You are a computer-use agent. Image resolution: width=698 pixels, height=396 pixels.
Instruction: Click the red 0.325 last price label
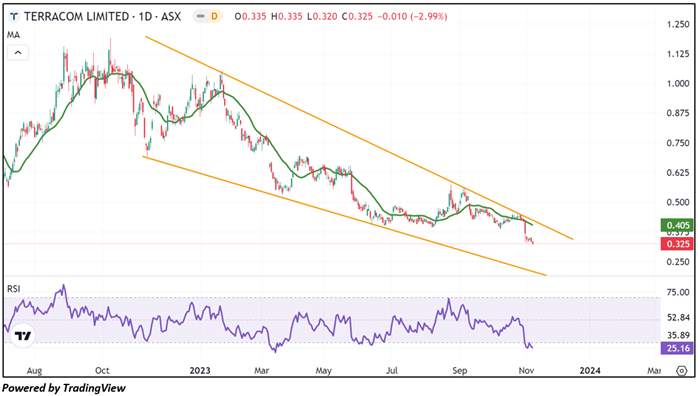coord(677,244)
